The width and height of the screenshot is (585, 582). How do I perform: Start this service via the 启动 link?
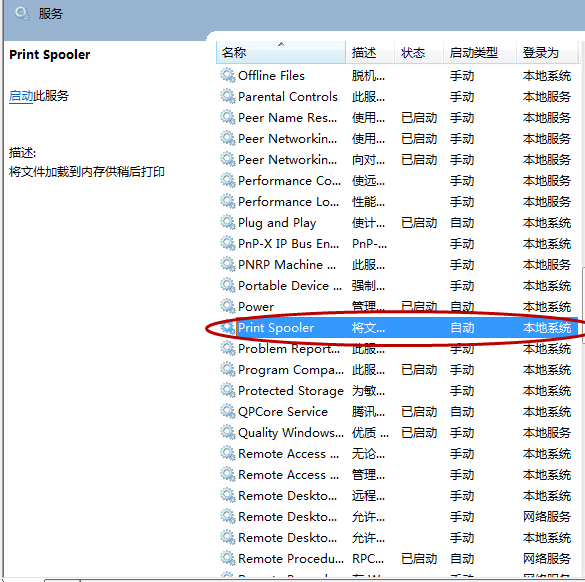click(21, 96)
